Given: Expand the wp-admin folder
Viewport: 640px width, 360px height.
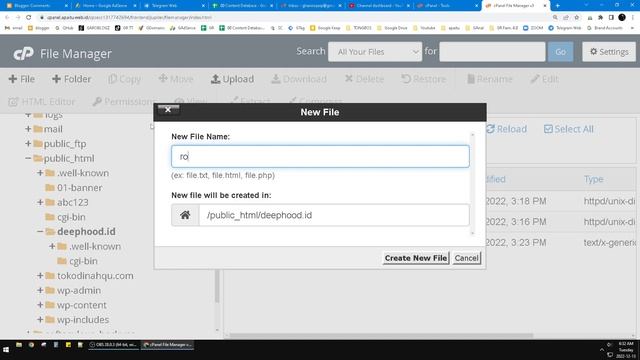Looking at the screenshot, I should coord(40,291).
